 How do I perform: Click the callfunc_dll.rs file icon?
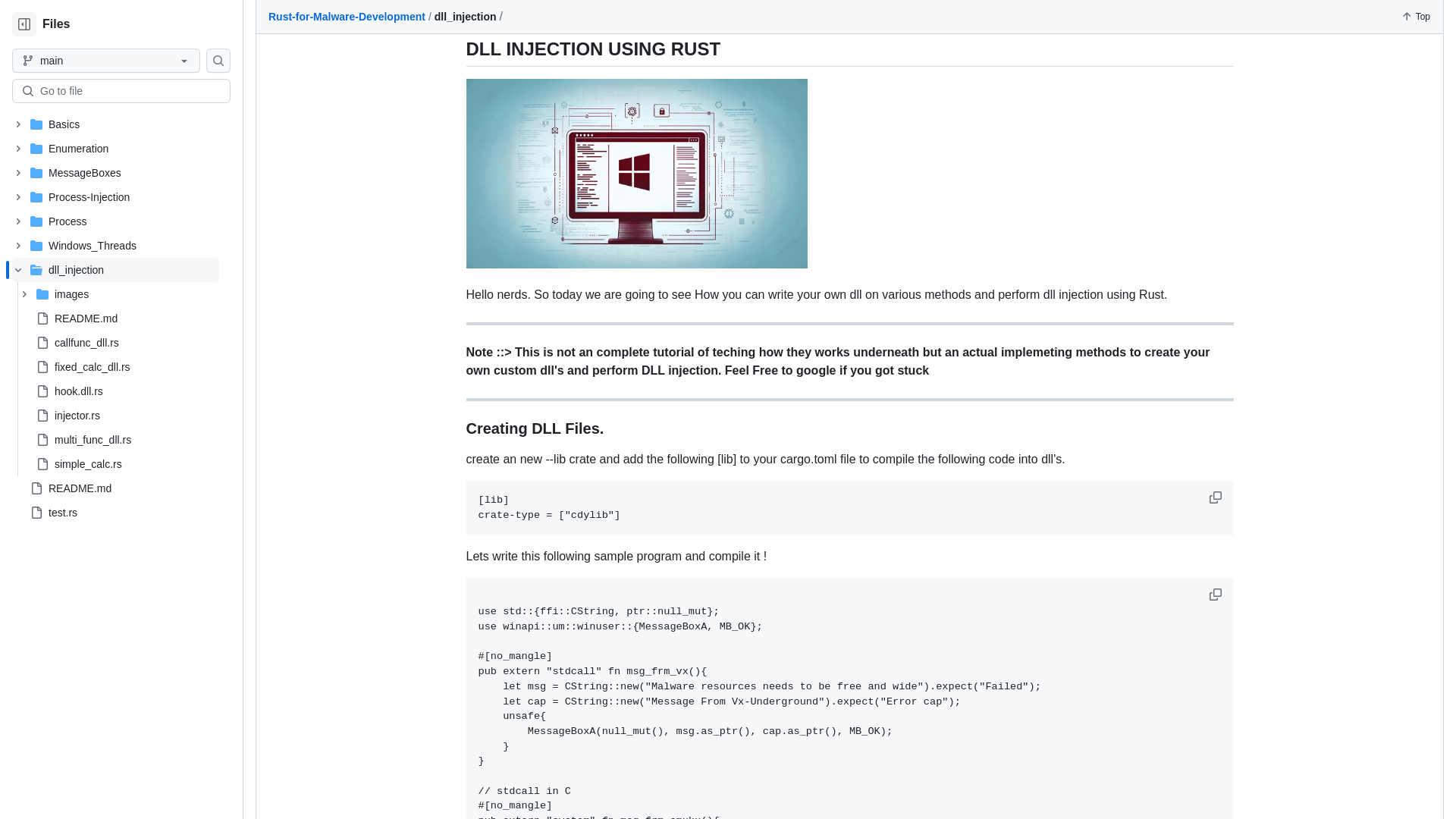click(x=42, y=343)
